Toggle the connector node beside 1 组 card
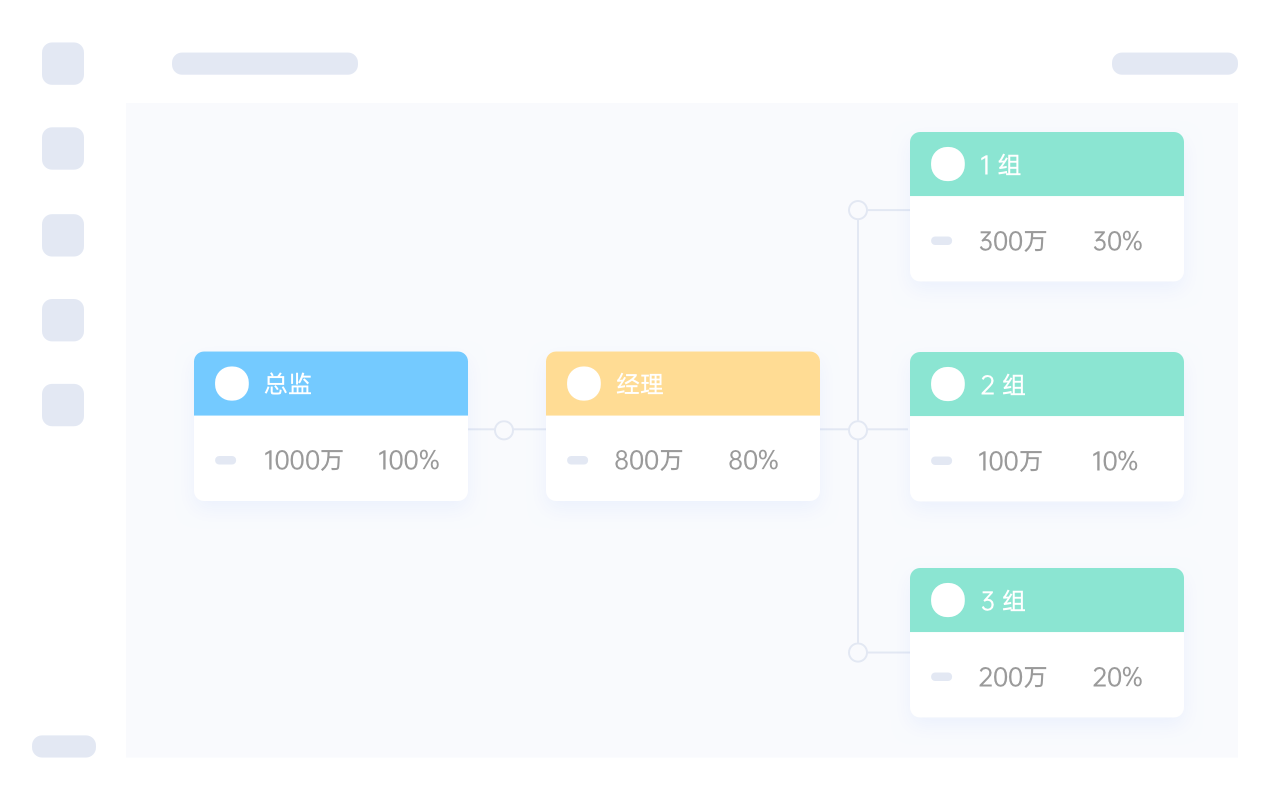Image resolution: width=1280 pixels, height=800 pixels. pyautogui.click(x=858, y=210)
